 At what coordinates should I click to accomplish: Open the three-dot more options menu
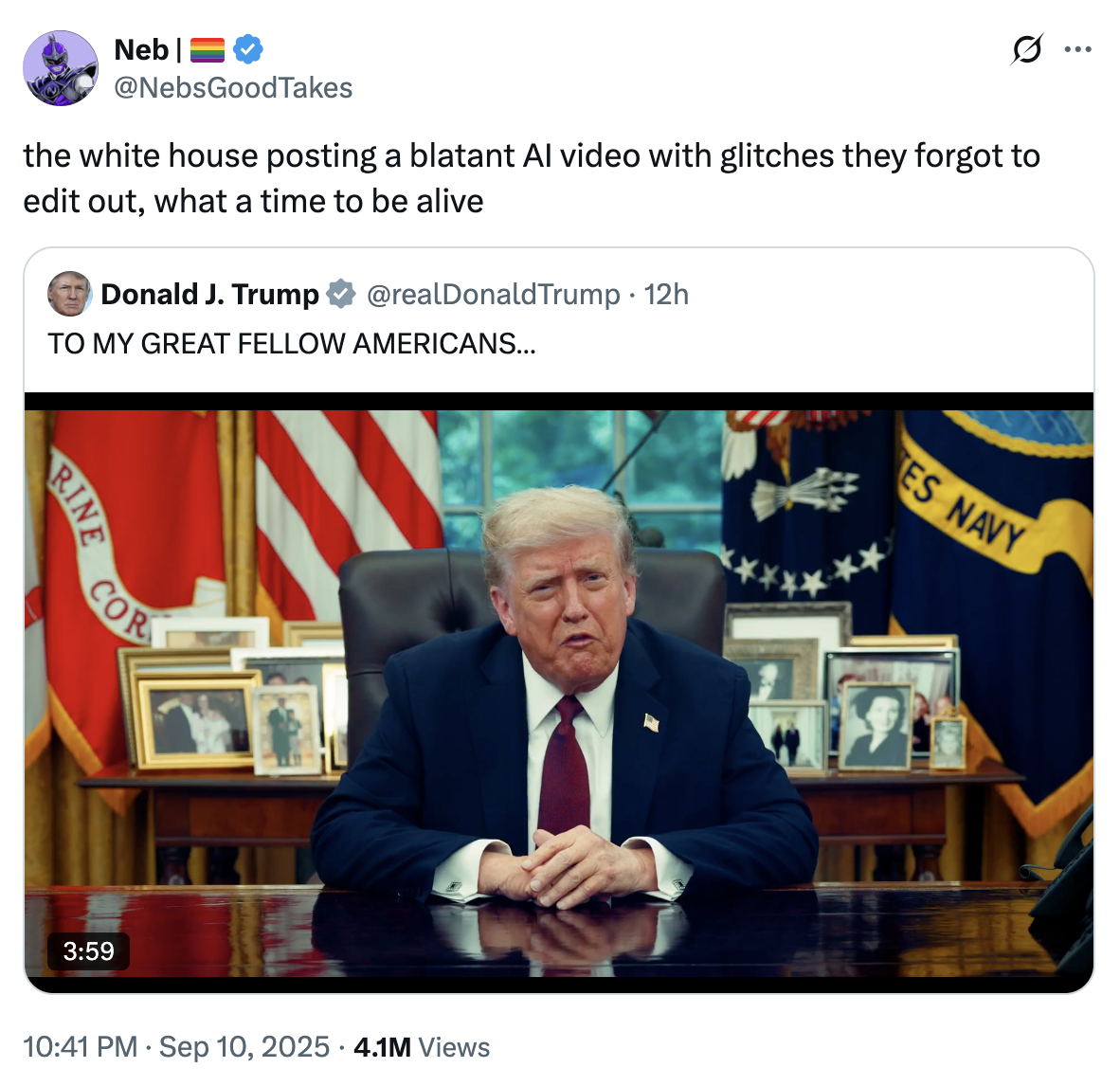point(1077,49)
